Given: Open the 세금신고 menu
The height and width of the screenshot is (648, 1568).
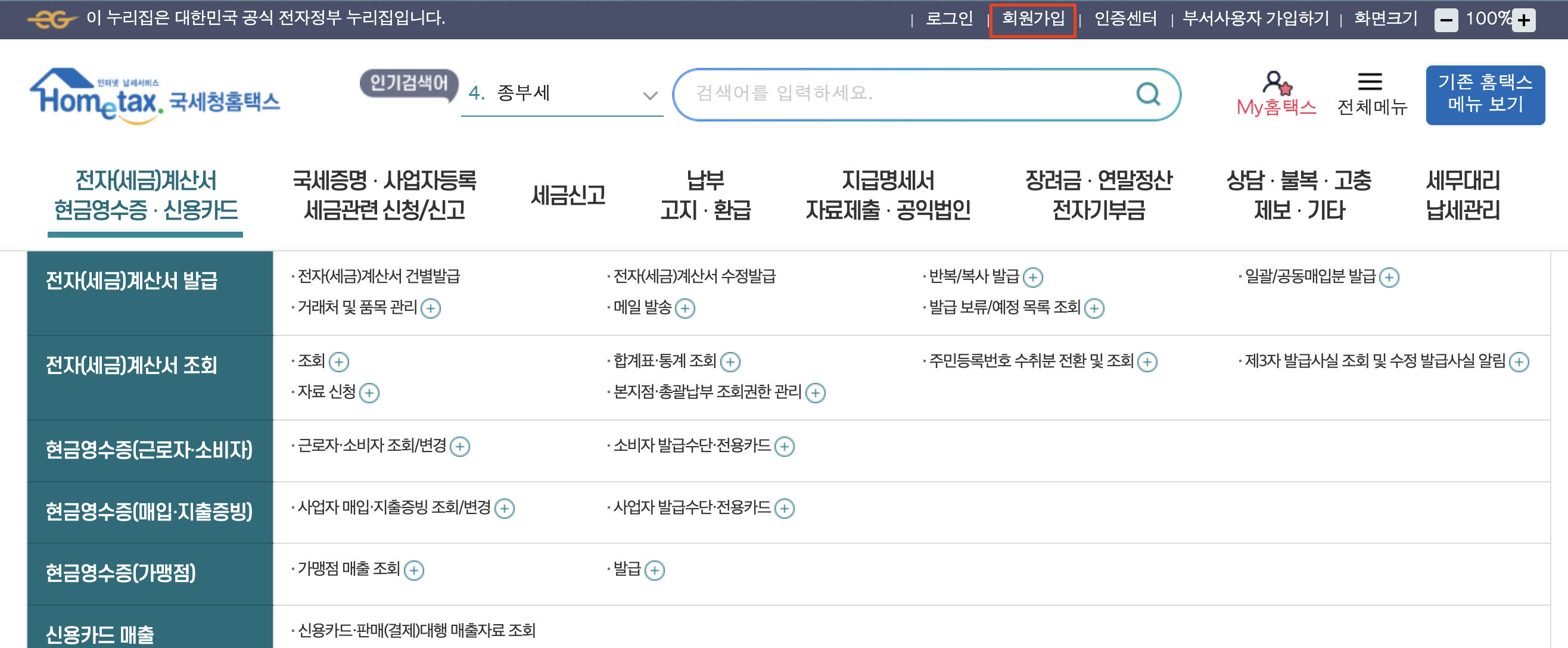Looking at the screenshot, I should coord(567,195).
